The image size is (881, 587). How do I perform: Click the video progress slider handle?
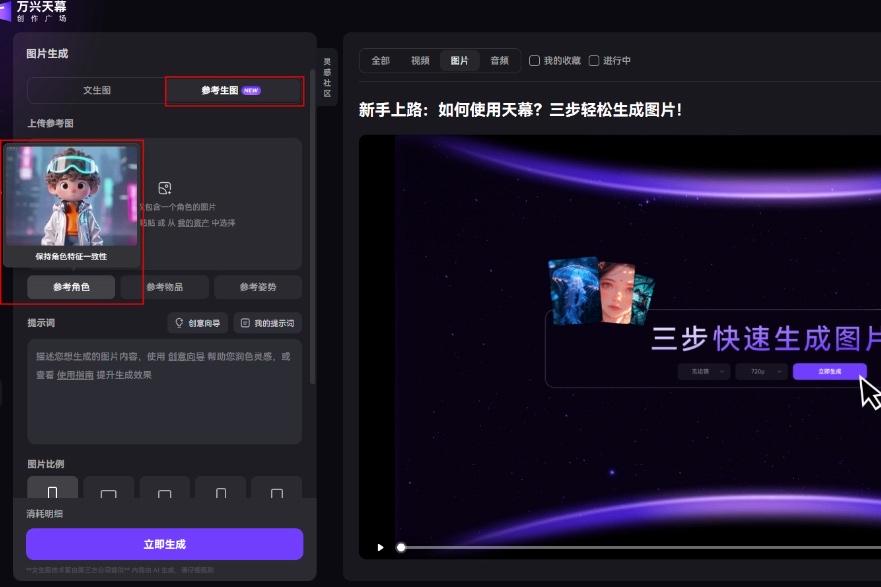pyautogui.click(x=401, y=547)
